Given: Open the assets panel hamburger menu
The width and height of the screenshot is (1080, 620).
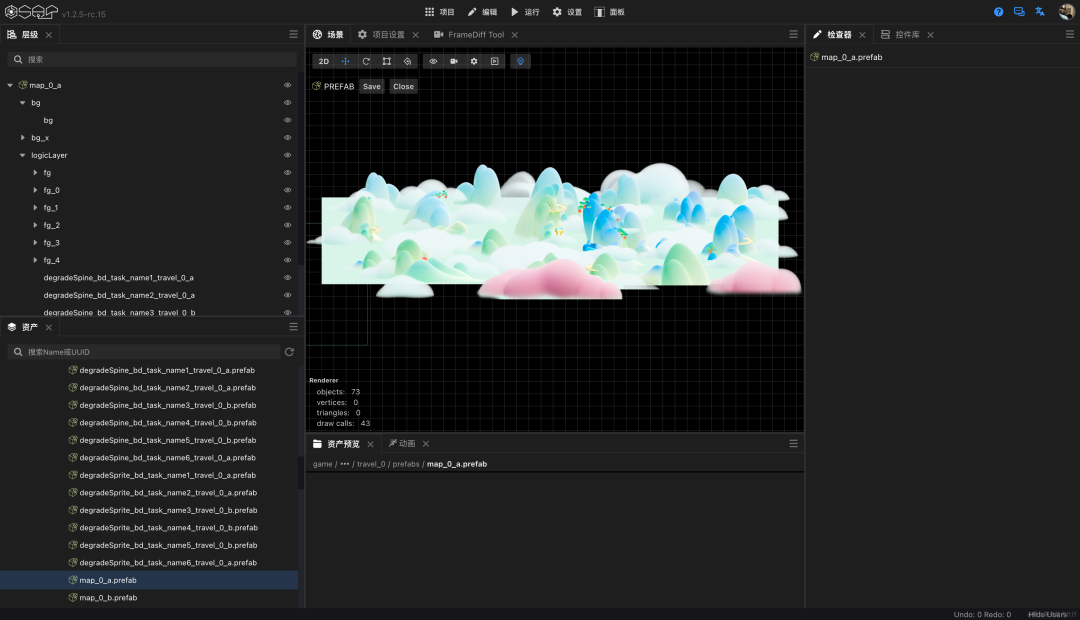Looking at the screenshot, I should (293, 327).
